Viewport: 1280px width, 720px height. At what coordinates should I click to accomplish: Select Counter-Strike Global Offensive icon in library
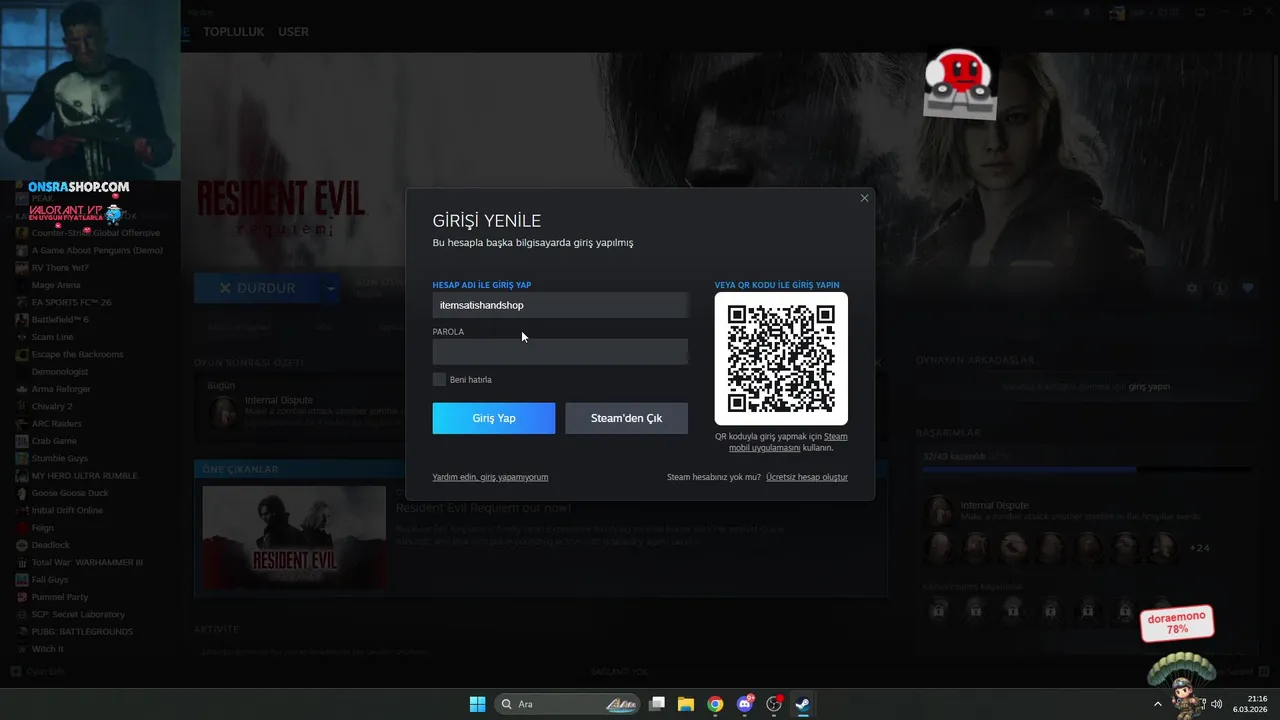22,233
